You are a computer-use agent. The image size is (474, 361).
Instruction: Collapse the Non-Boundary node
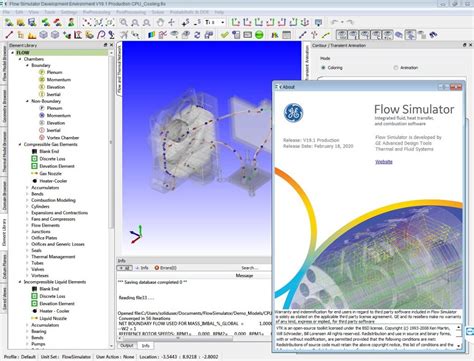pyautogui.click(x=27, y=101)
